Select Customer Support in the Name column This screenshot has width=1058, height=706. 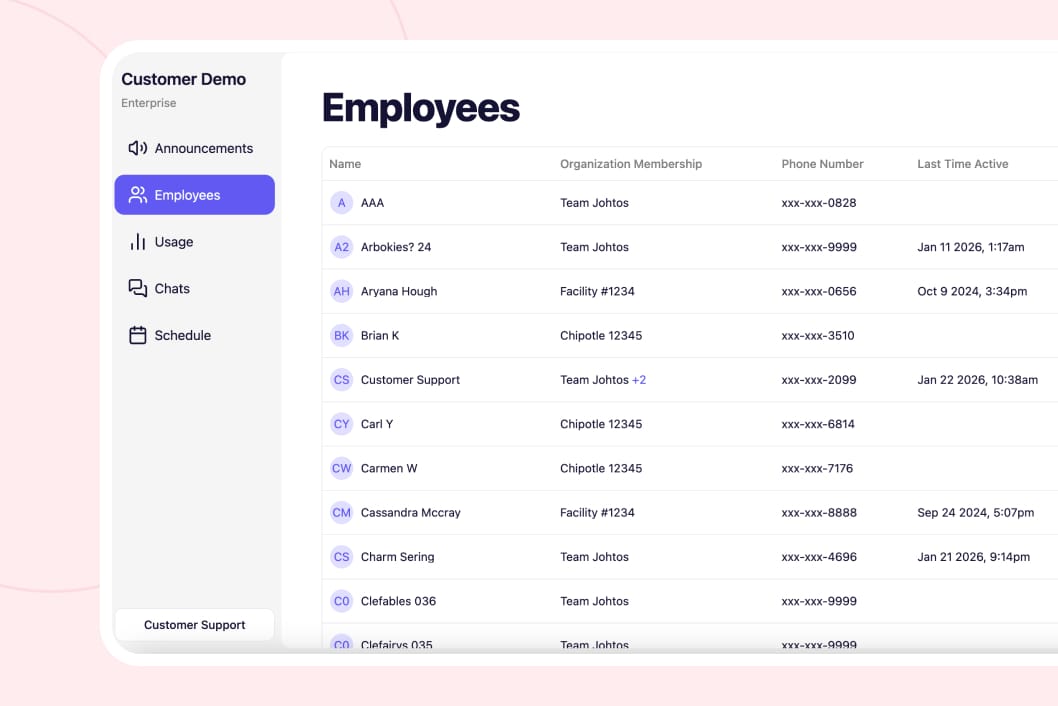pos(410,380)
